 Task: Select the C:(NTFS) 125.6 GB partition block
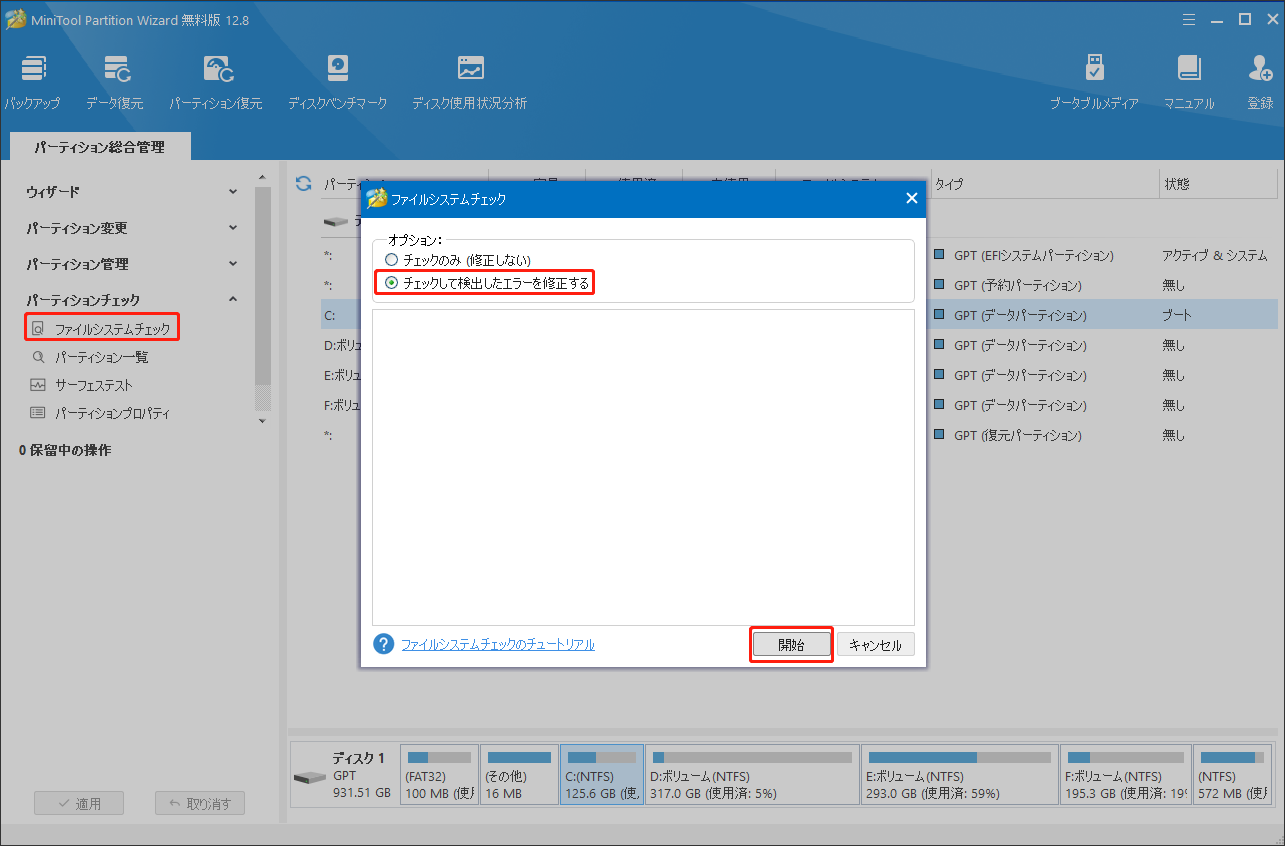point(602,774)
